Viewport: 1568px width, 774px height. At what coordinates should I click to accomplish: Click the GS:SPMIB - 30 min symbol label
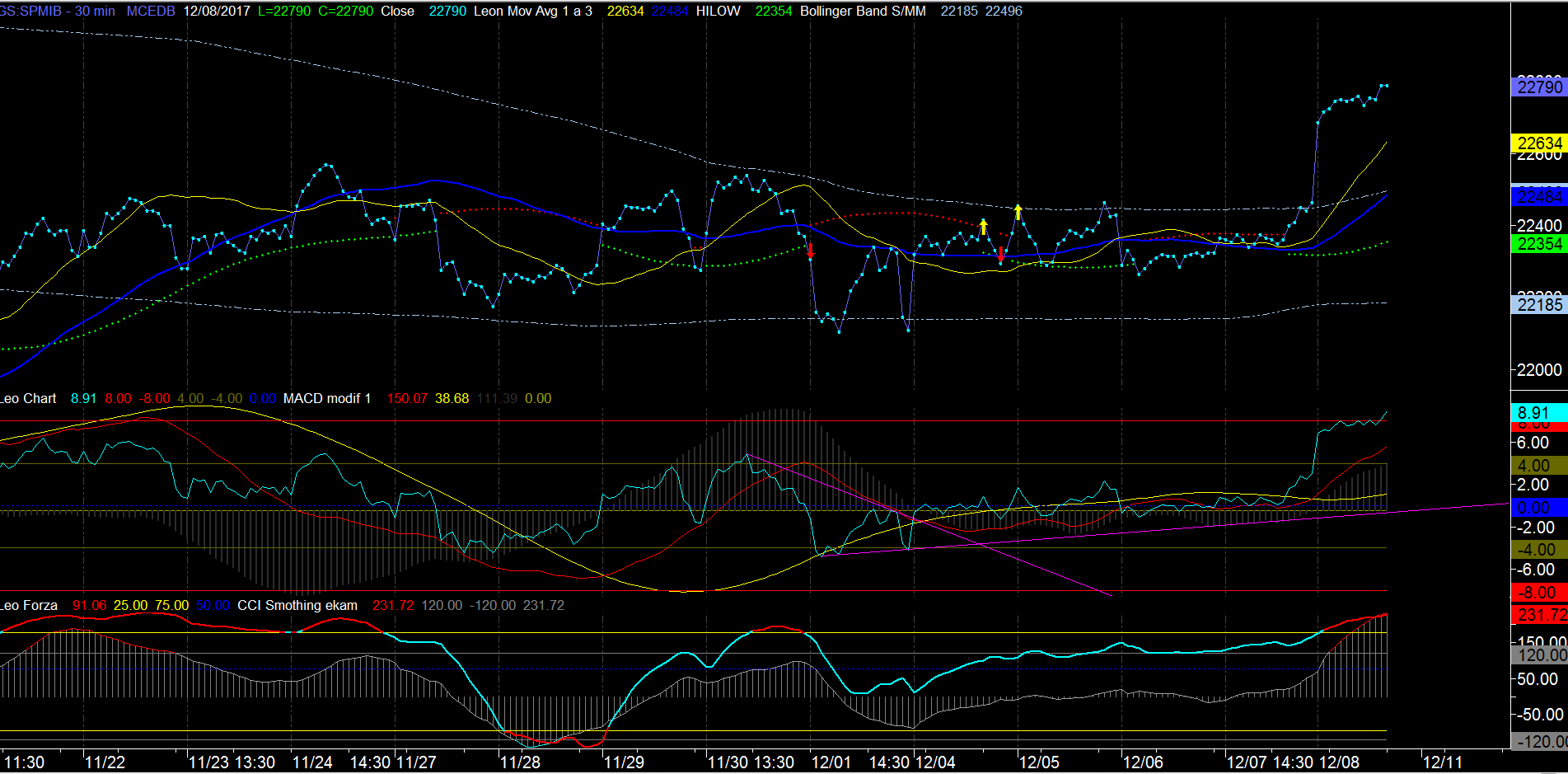click(x=58, y=12)
